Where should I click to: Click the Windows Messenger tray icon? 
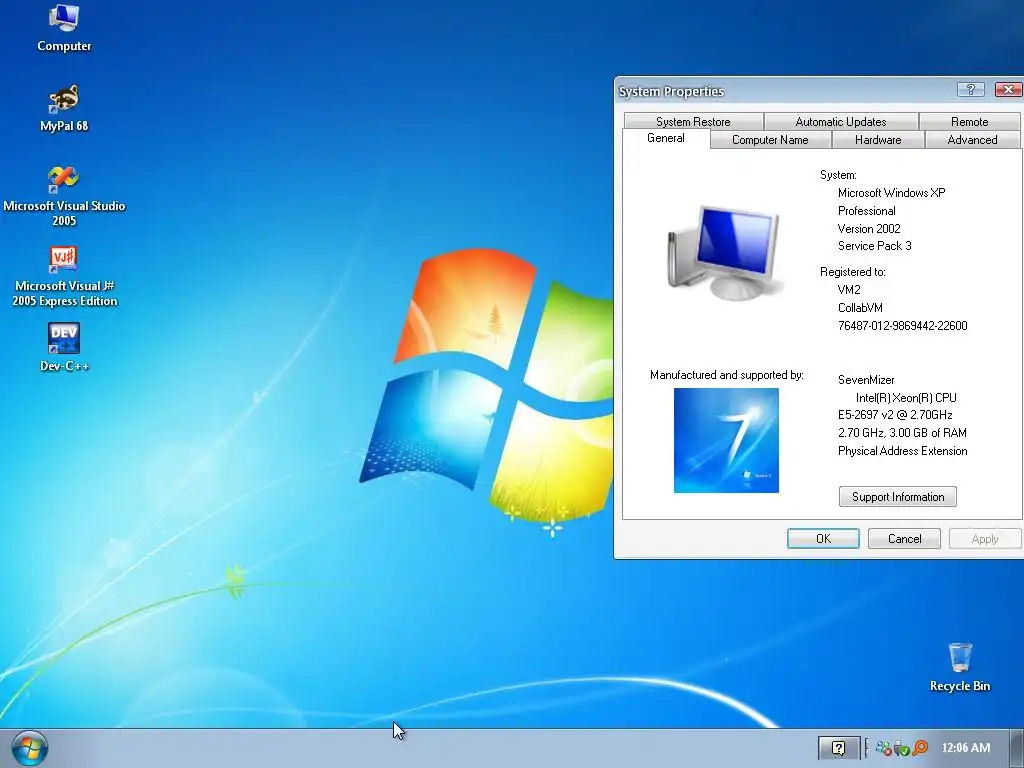883,748
